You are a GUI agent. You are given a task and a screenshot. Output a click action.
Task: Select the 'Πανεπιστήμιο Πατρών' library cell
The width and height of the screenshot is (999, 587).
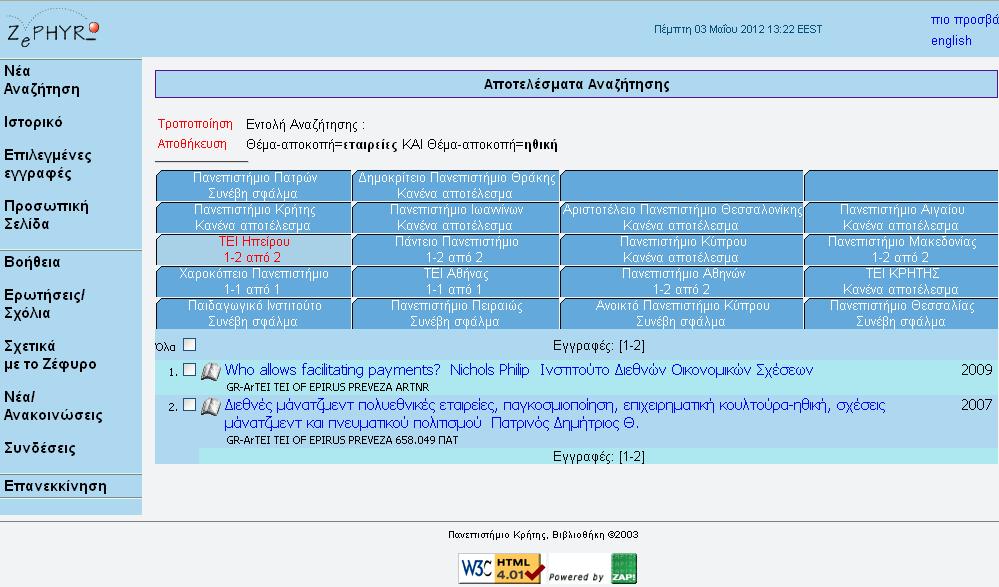[254, 185]
